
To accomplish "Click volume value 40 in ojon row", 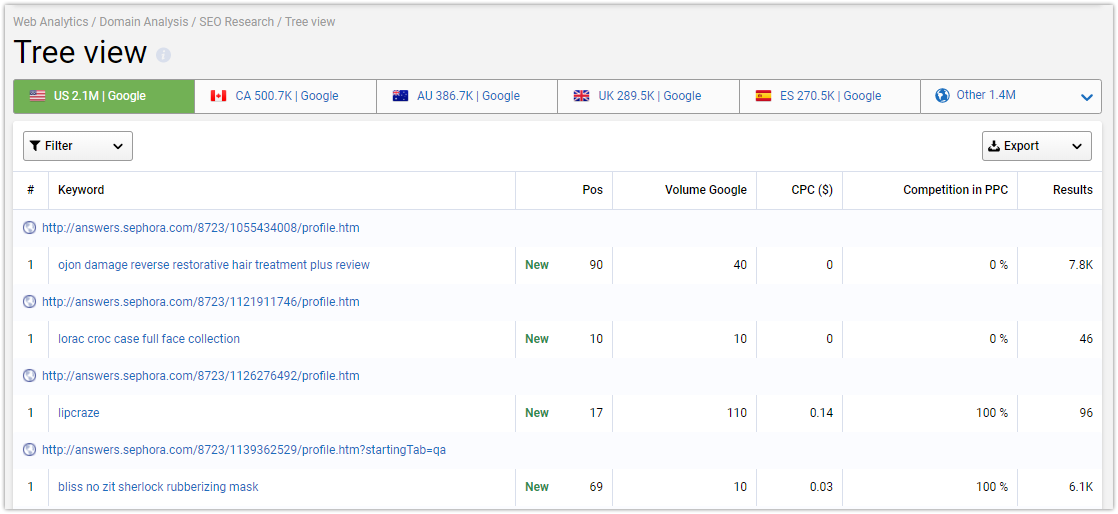I will pyautogui.click(x=740, y=265).
